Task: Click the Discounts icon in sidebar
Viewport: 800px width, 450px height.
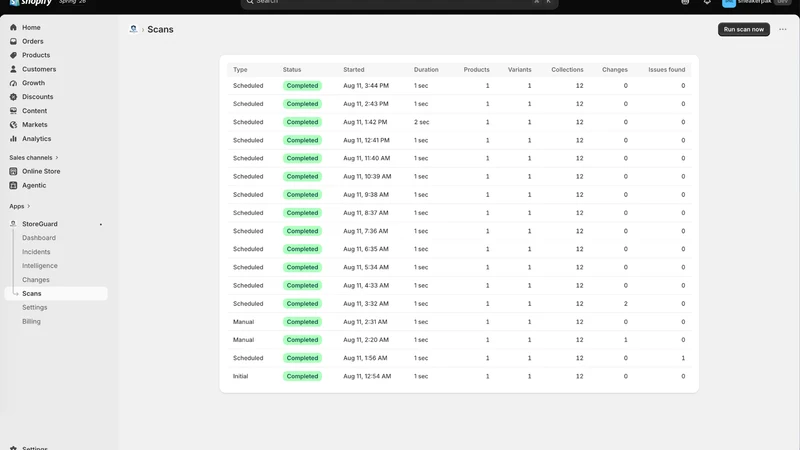Action: point(13,96)
